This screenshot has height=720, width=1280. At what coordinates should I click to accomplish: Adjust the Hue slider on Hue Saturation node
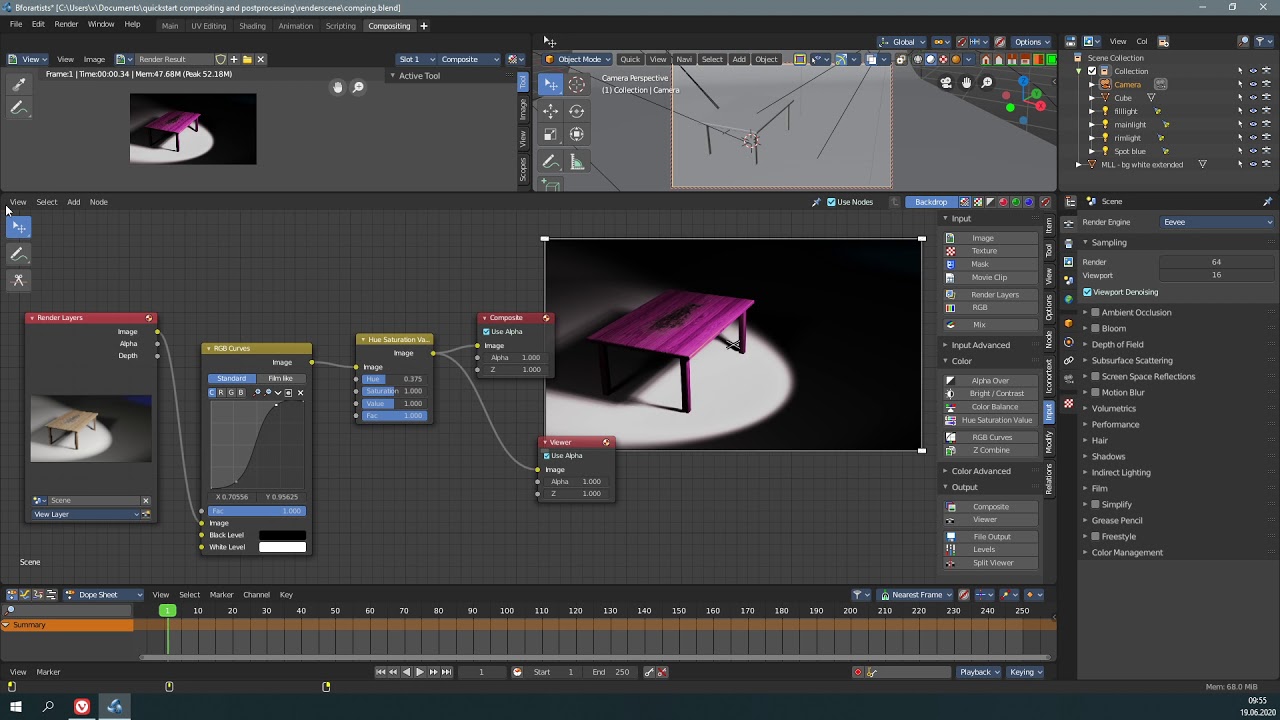(394, 379)
